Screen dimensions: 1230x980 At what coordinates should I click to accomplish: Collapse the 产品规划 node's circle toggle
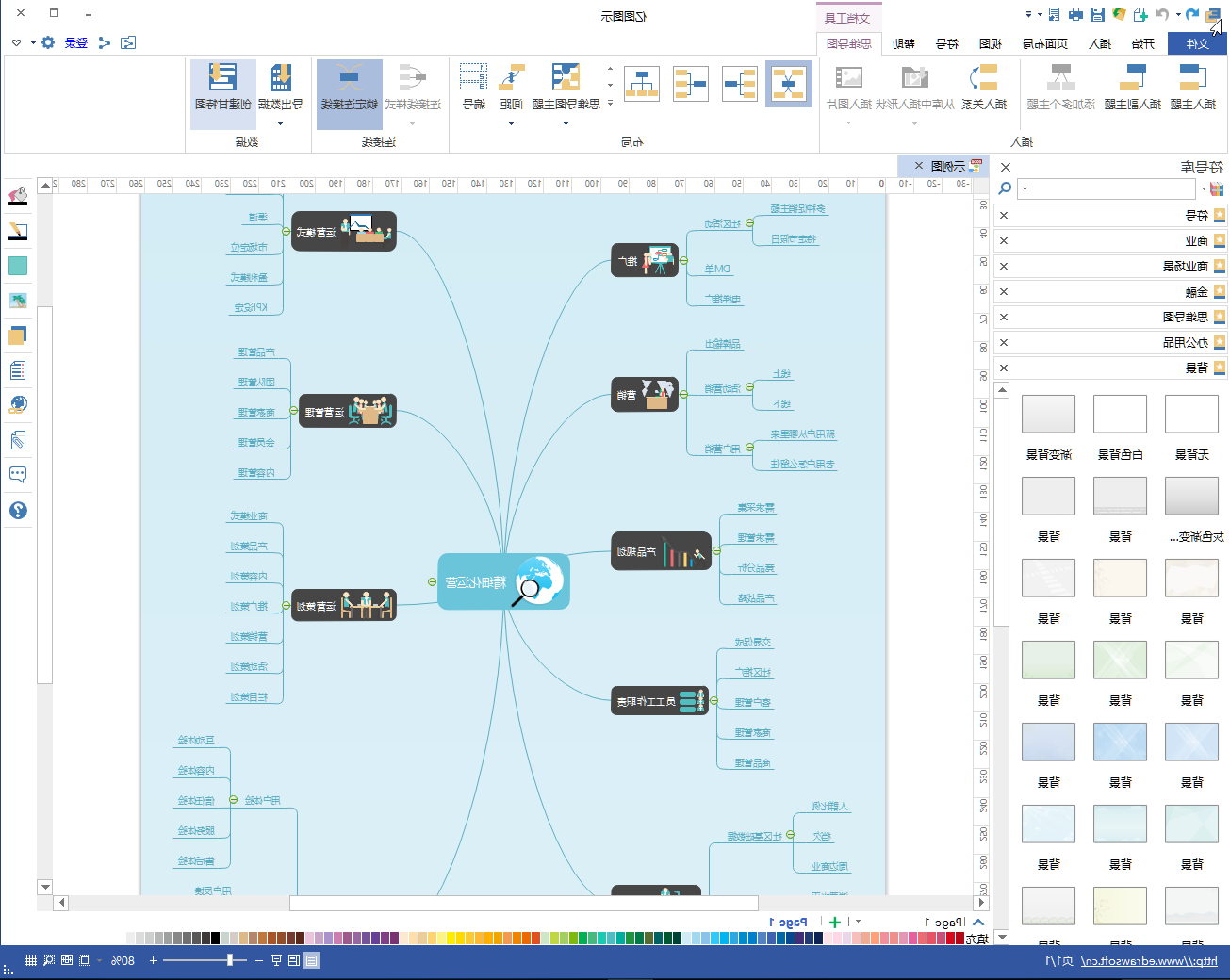[717, 550]
